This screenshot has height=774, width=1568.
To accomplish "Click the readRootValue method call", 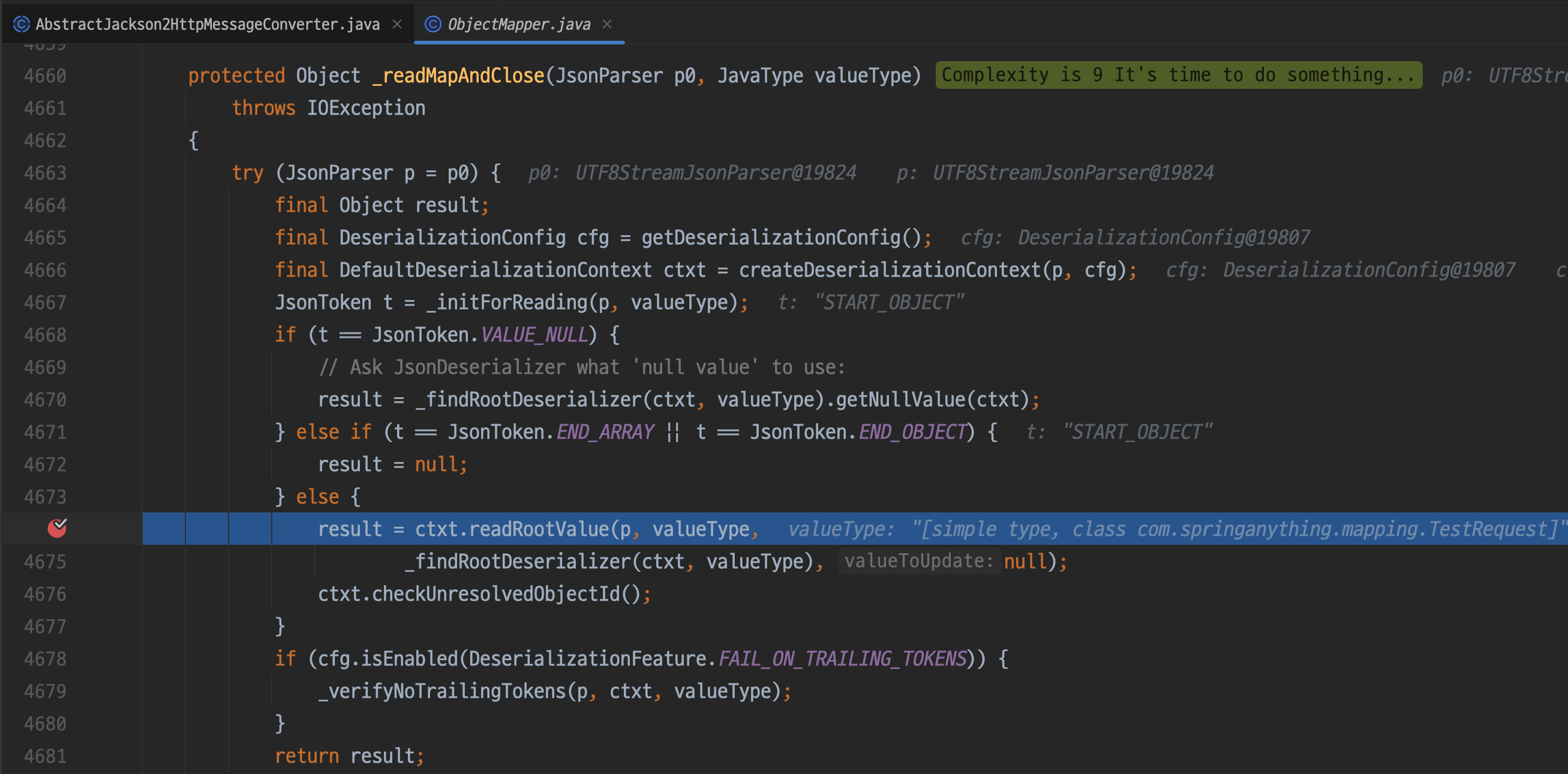I will (x=539, y=529).
